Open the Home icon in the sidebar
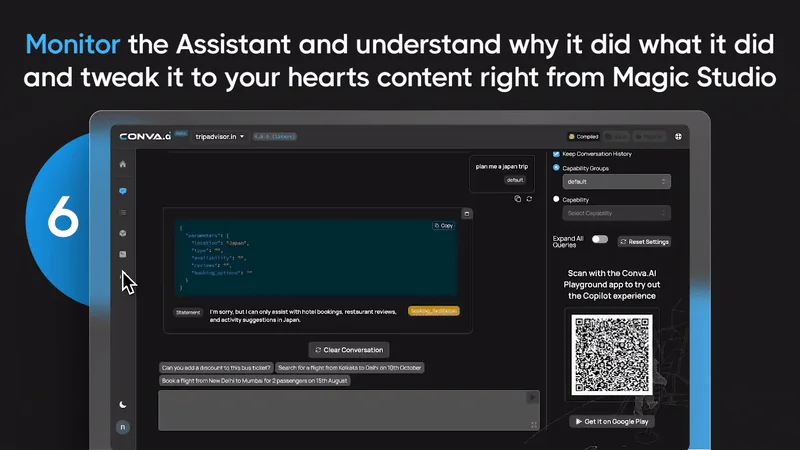This screenshot has width=800, height=450. pyautogui.click(x=122, y=164)
